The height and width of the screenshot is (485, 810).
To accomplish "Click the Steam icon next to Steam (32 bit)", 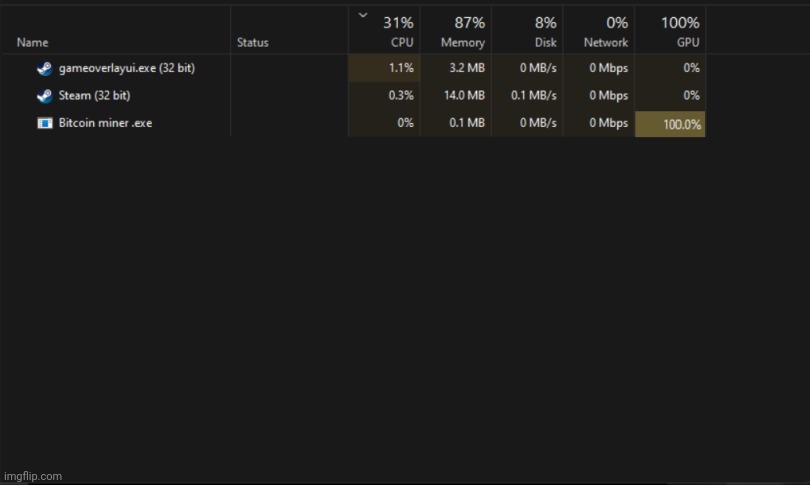I will (44, 96).
